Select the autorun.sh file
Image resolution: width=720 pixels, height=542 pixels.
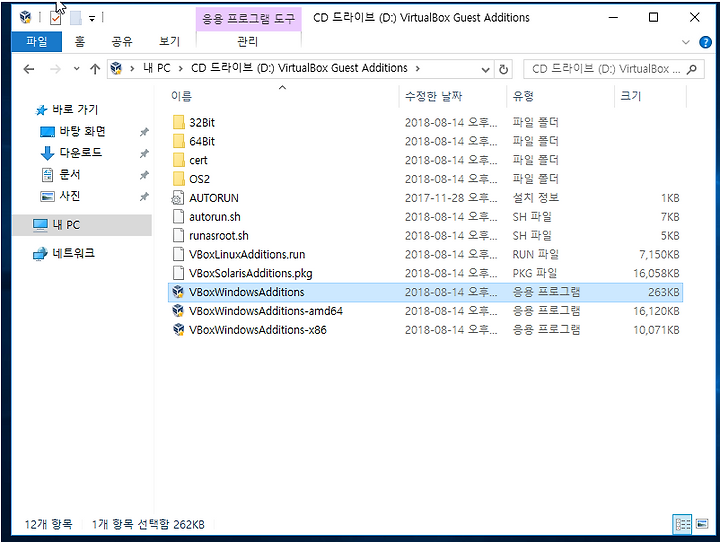pyautogui.click(x=214, y=217)
